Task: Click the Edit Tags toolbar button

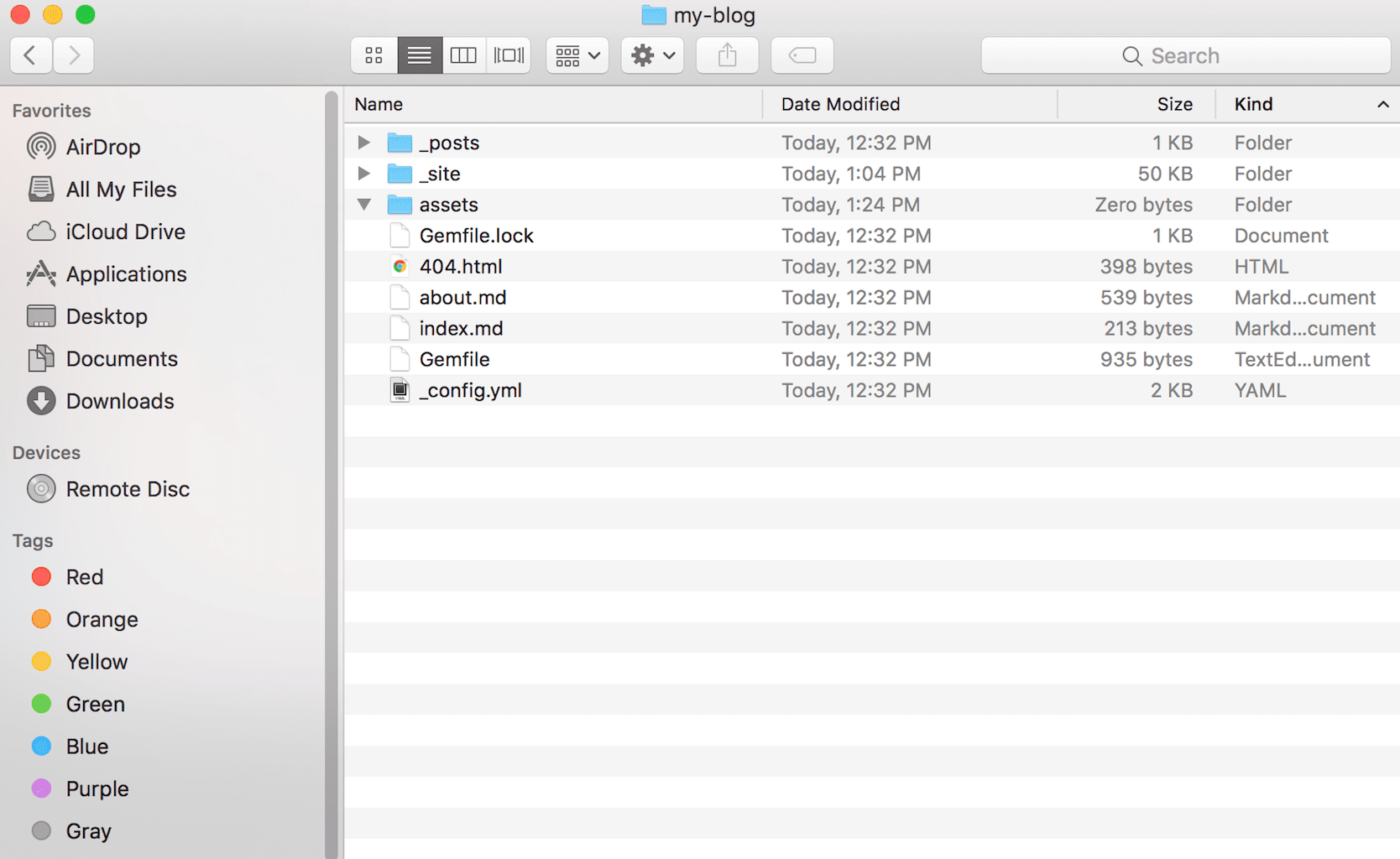Action: coord(802,55)
